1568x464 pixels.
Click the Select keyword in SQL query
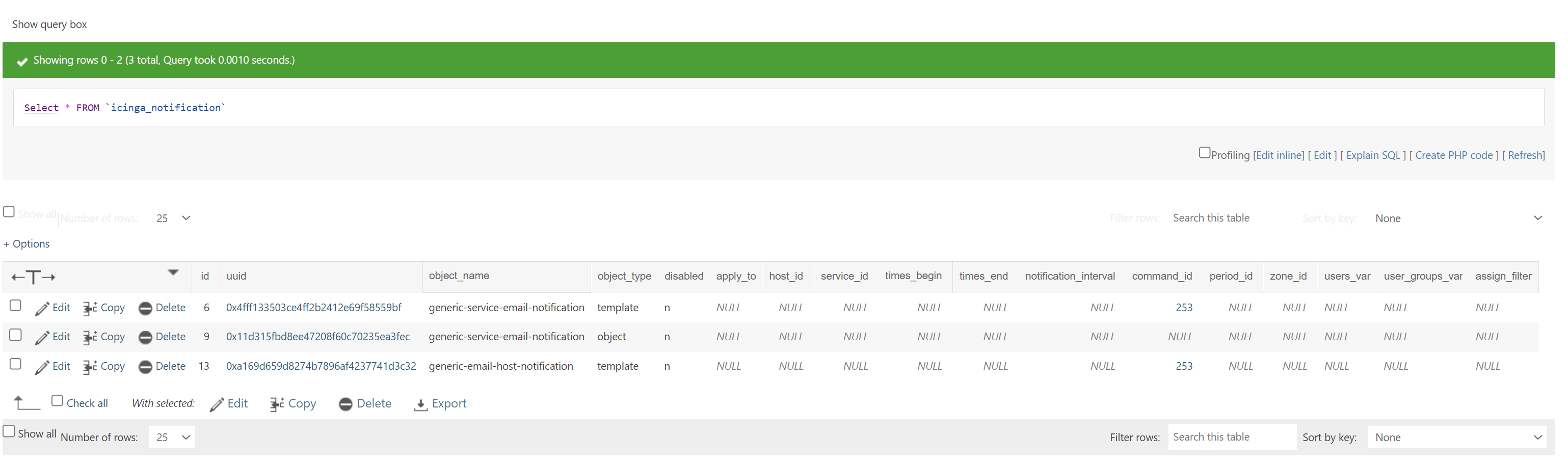click(41, 108)
